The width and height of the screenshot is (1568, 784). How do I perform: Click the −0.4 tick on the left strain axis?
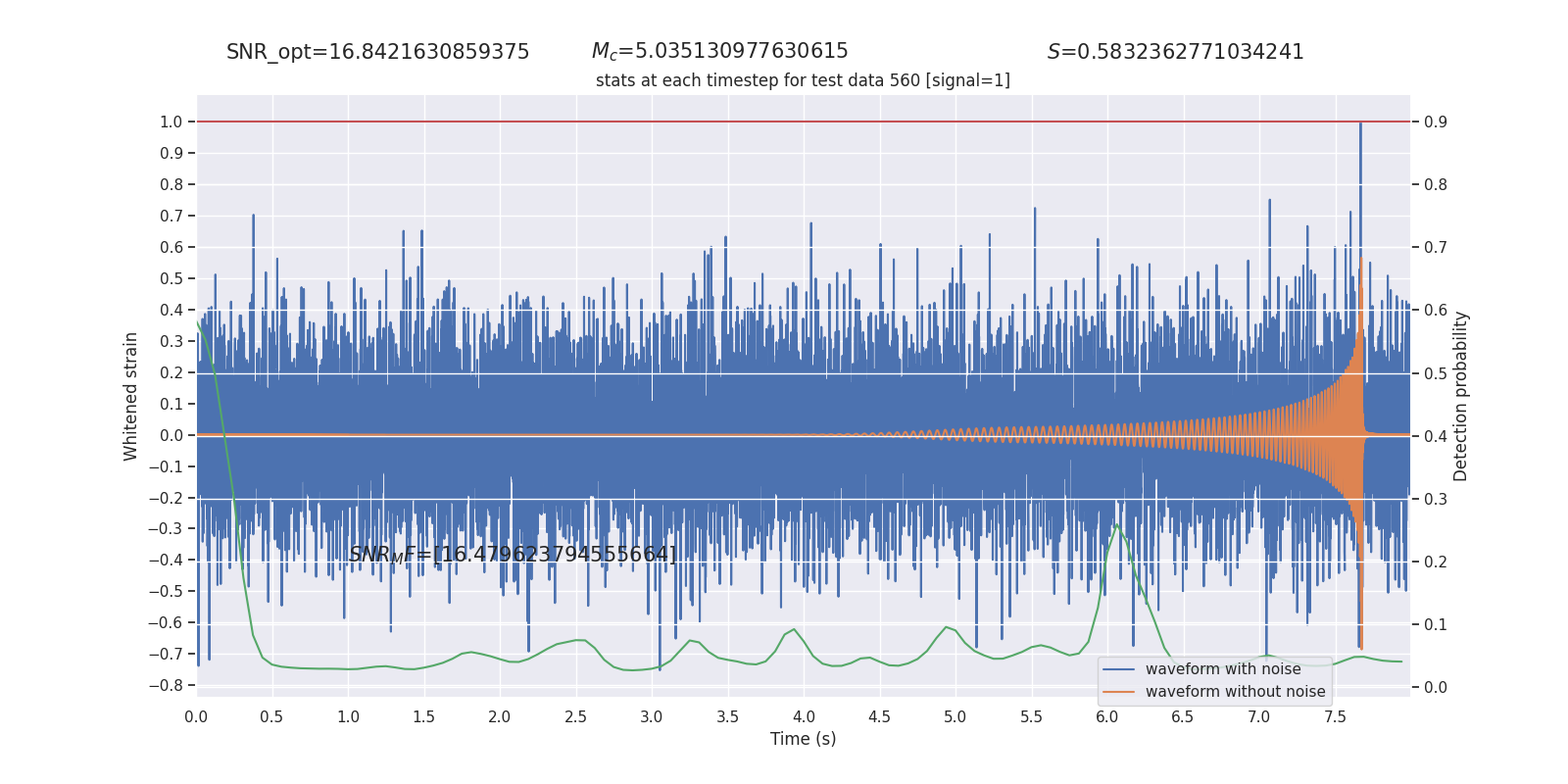(x=166, y=560)
